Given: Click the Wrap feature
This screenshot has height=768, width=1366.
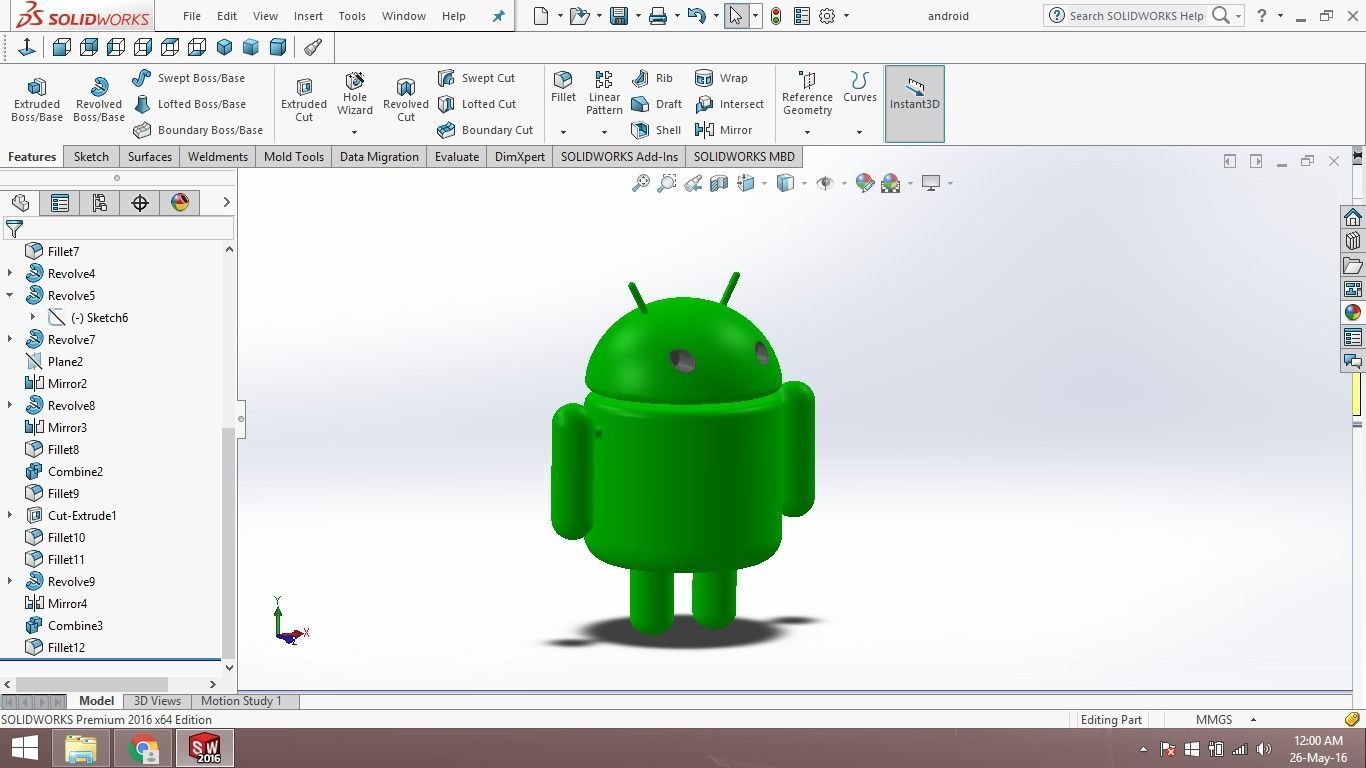Looking at the screenshot, I should point(721,78).
